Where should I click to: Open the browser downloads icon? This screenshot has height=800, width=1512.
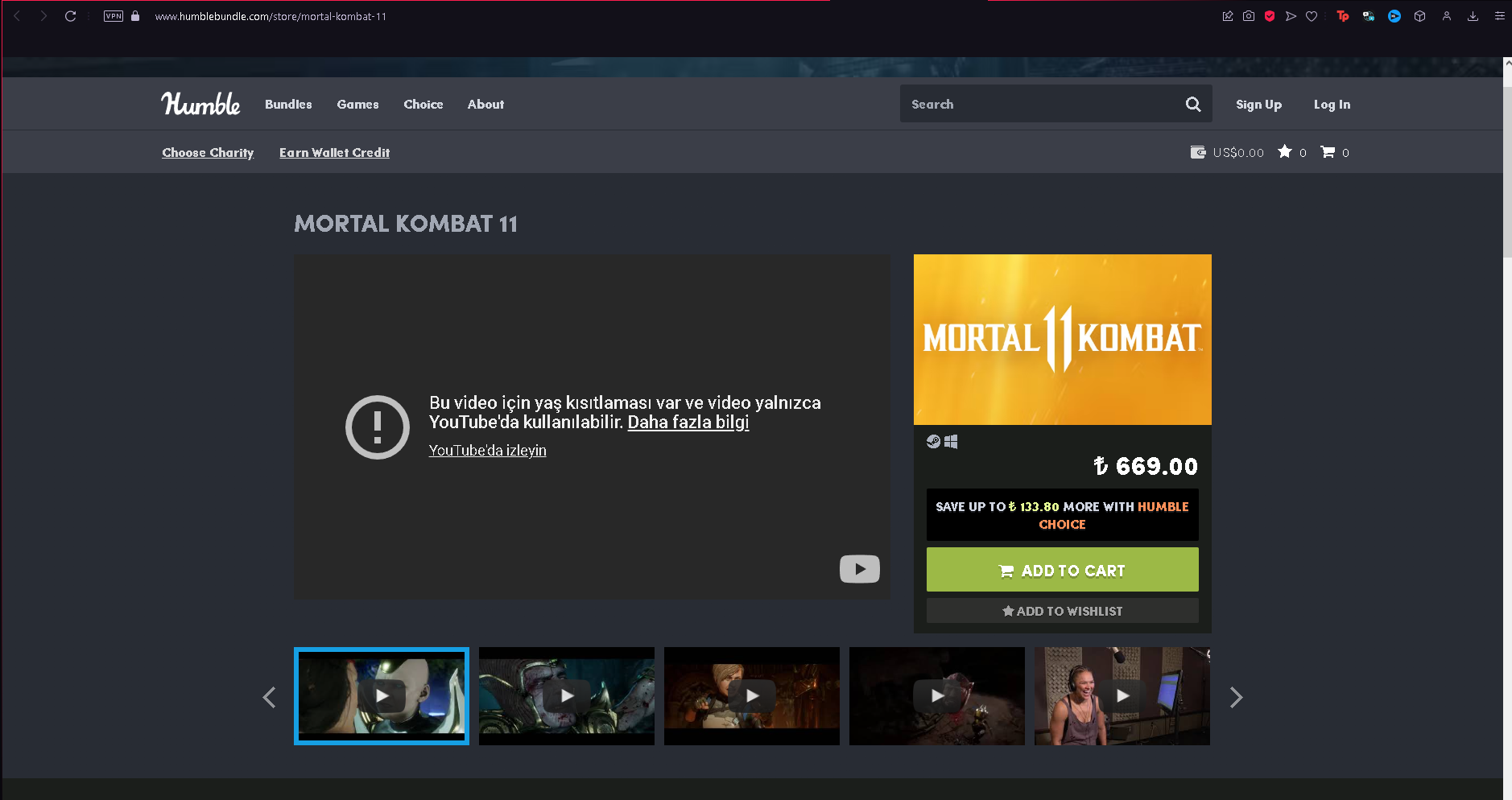[x=1473, y=16]
